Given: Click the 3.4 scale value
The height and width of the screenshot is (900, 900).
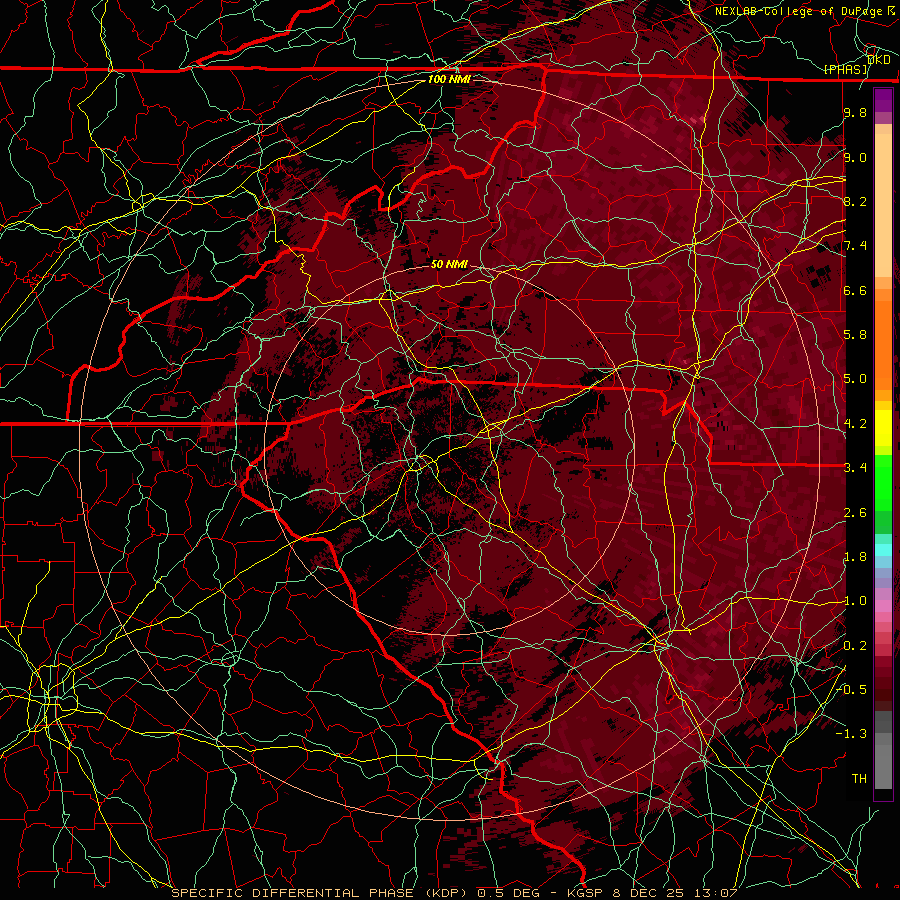Looking at the screenshot, I should 855,468.
